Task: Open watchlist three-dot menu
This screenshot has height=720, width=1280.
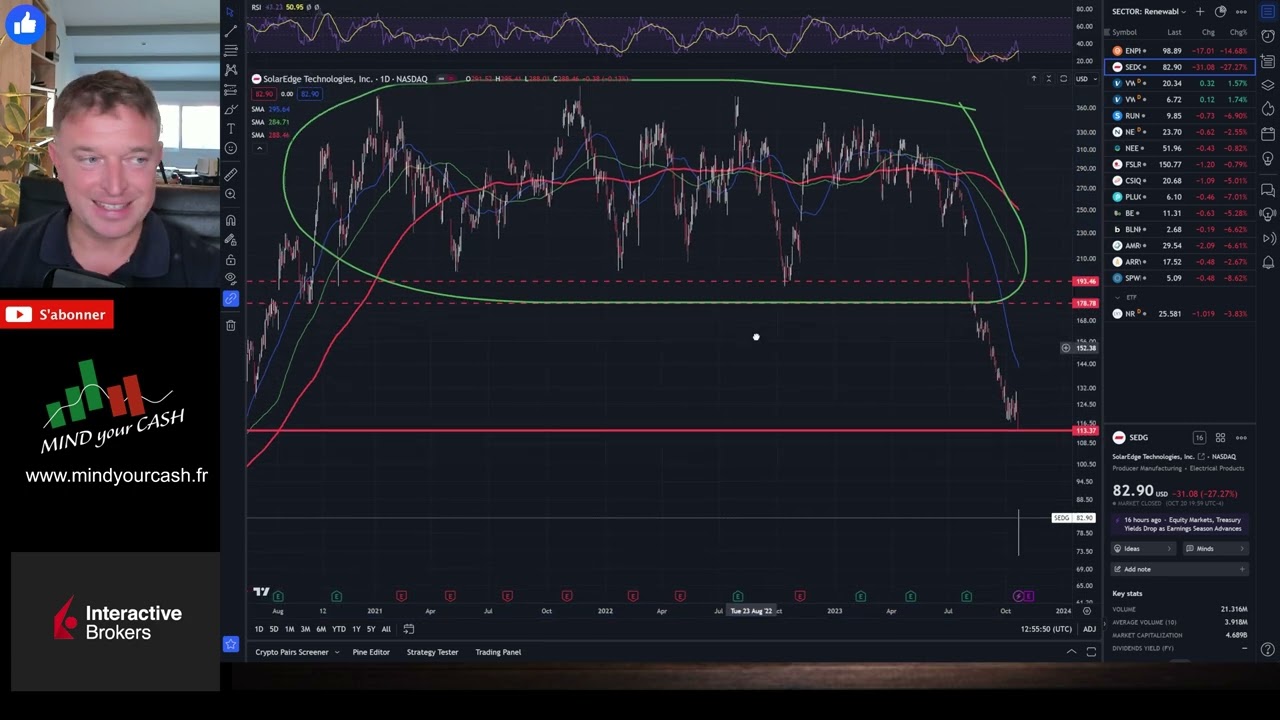Action: [x=1241, y=12]
